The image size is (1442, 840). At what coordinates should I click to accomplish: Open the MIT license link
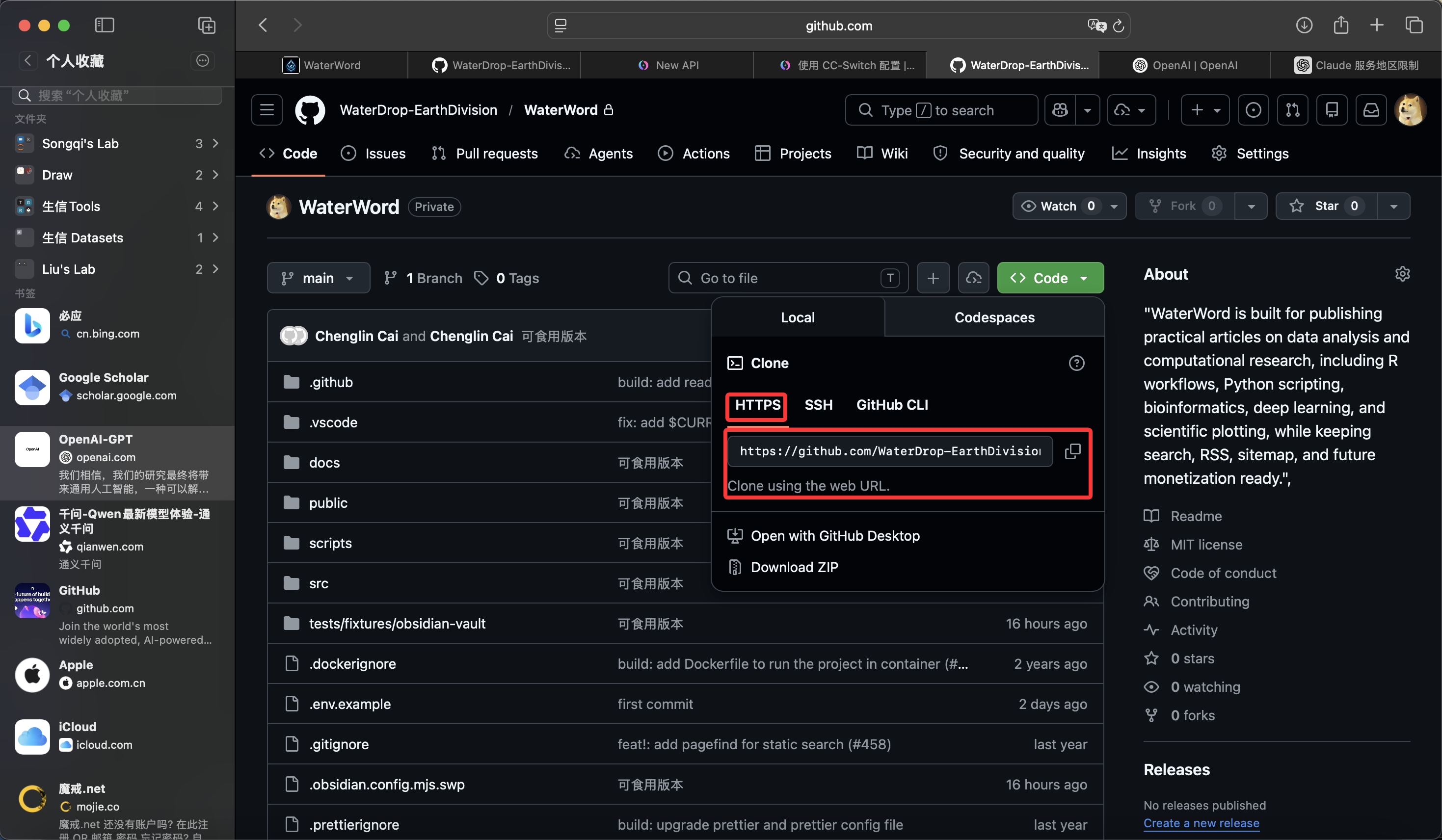point(1206,545)
